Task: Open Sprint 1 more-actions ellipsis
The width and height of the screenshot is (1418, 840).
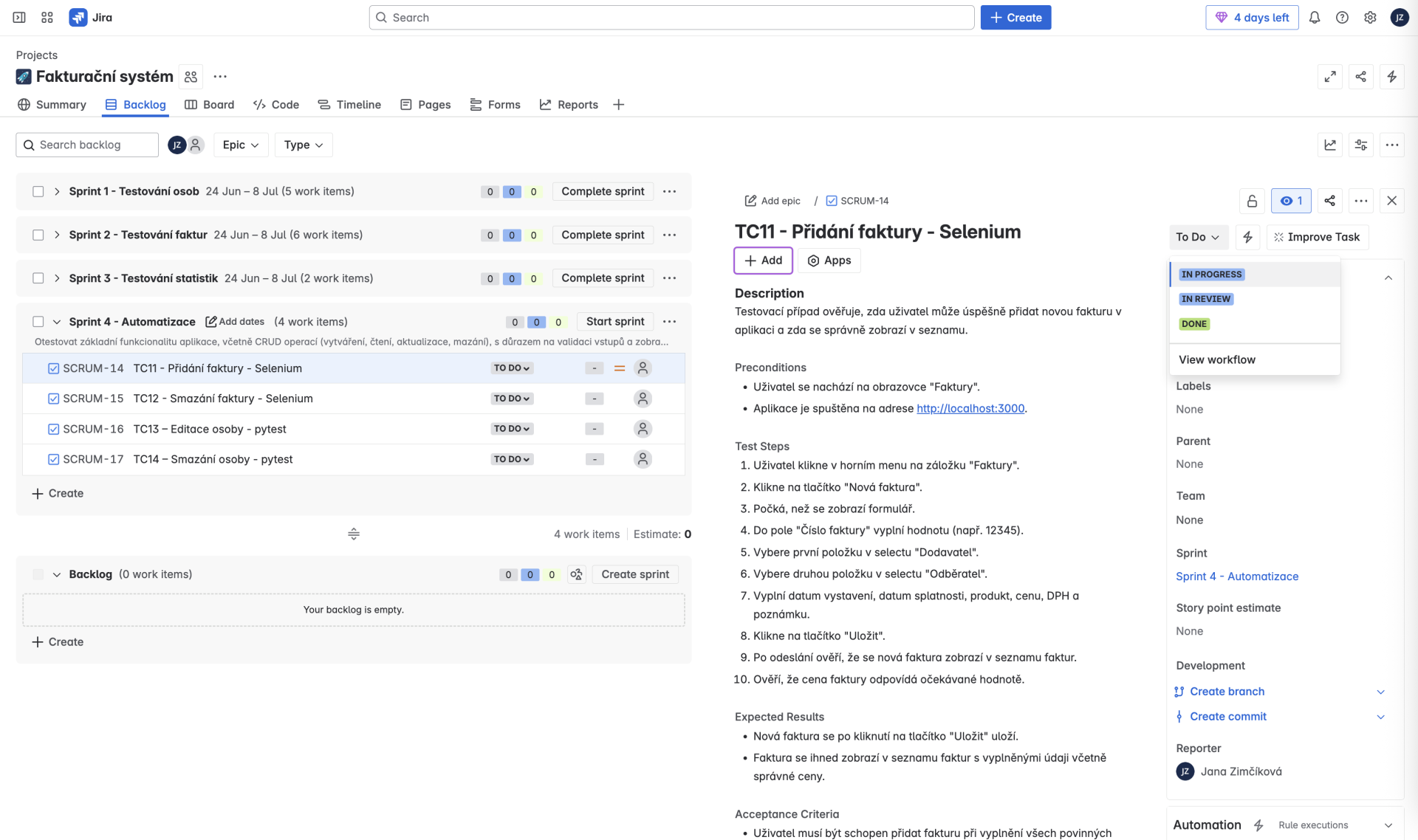Action: coord(669,191)
